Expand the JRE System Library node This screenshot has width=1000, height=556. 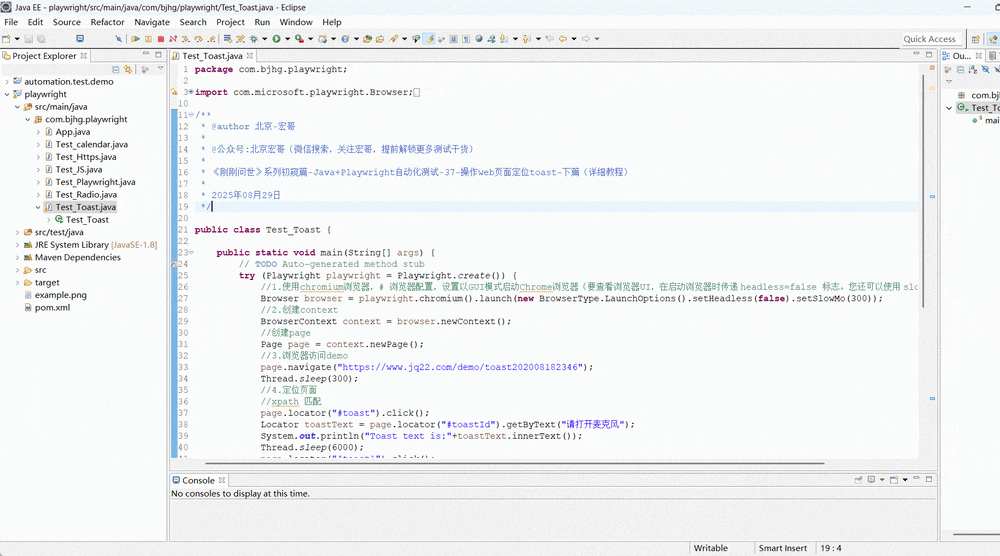point(17,245)
